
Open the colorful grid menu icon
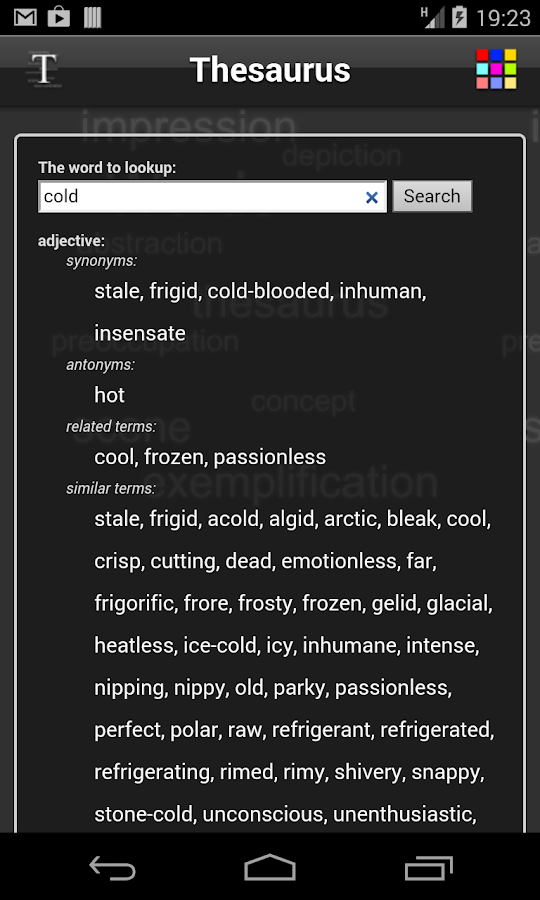pyautogui.click(x=496, y=69)
